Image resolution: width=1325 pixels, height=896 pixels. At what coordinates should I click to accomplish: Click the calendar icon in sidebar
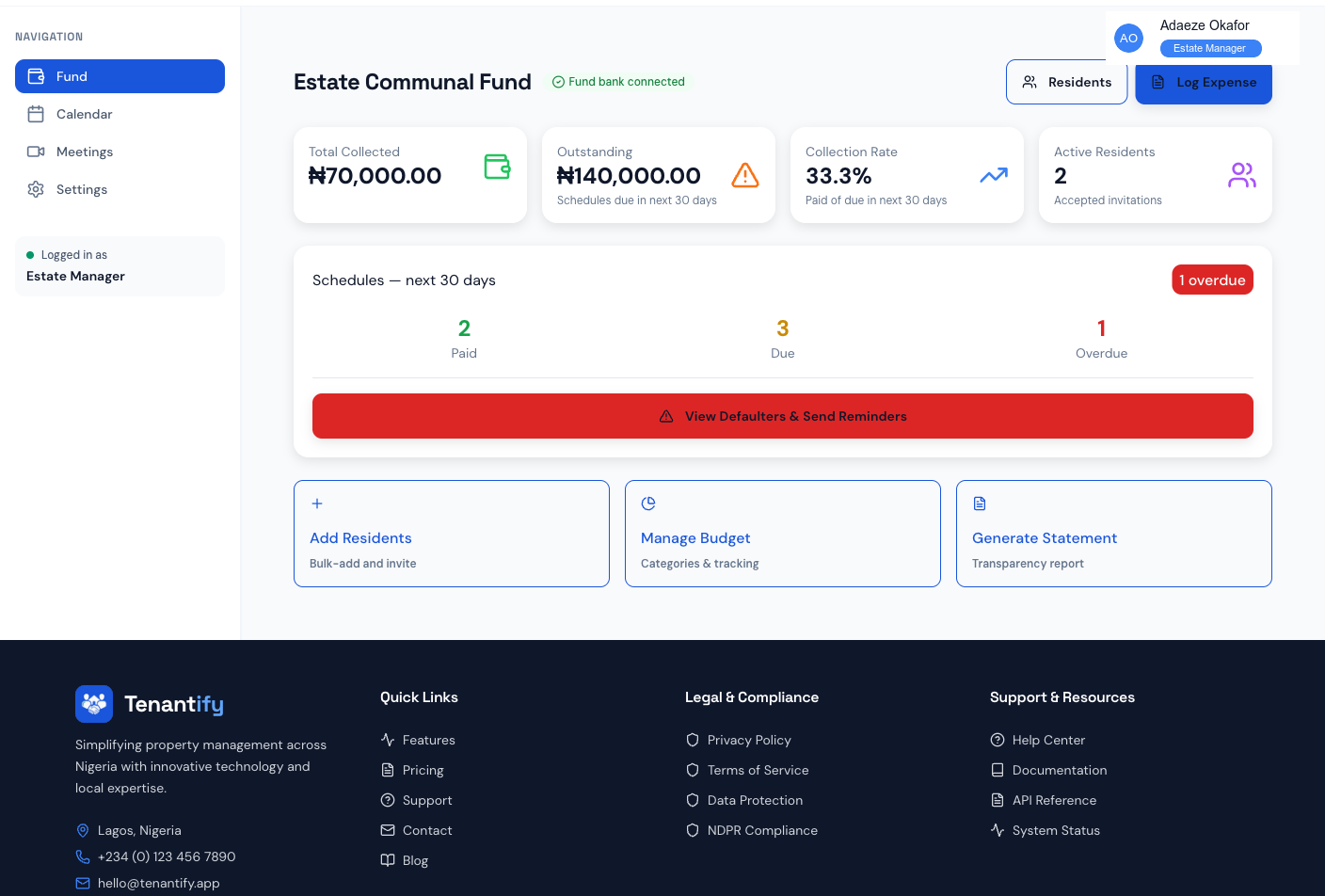tap(36, 114)
